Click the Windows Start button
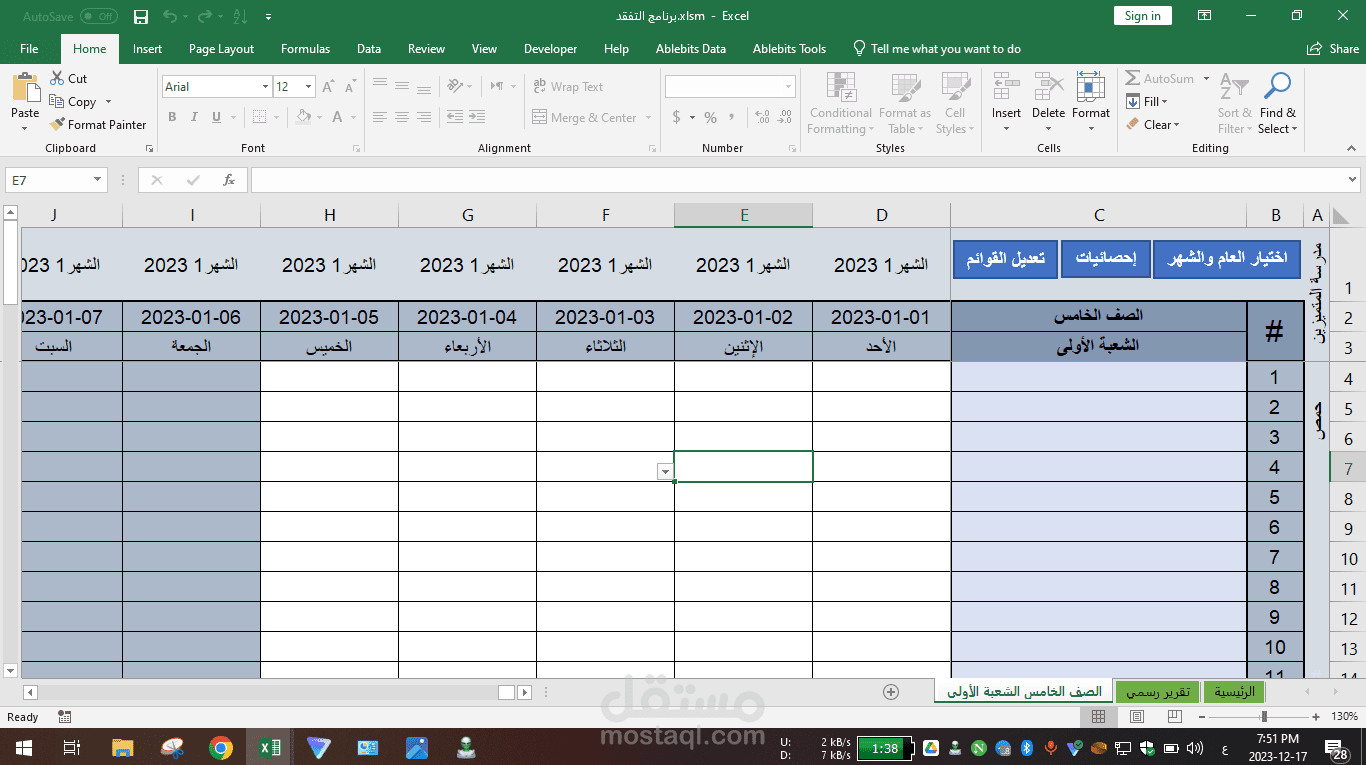 click(x=23, y=747)
